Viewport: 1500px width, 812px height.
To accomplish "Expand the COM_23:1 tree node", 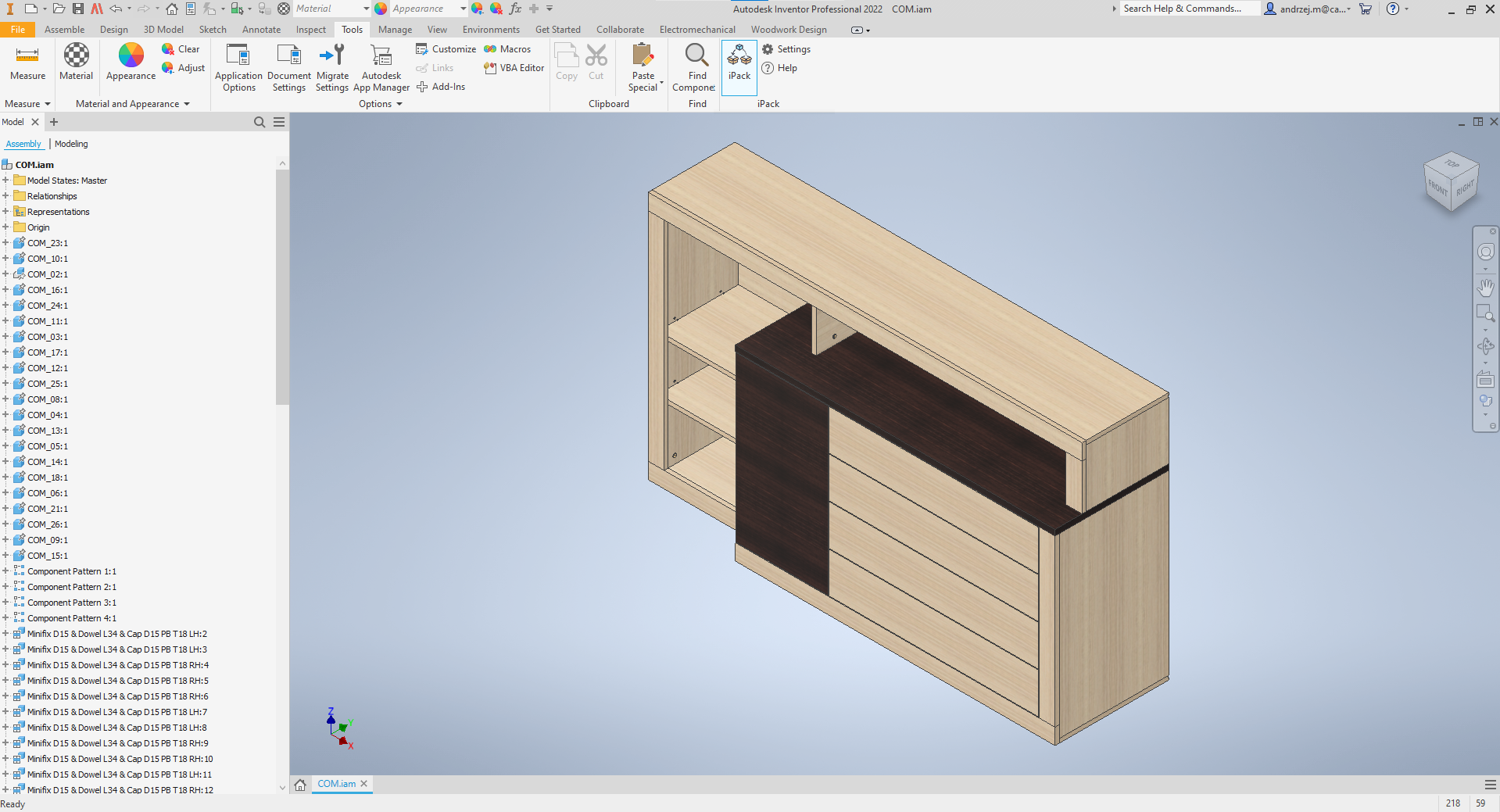I will (x=5, y=243).
